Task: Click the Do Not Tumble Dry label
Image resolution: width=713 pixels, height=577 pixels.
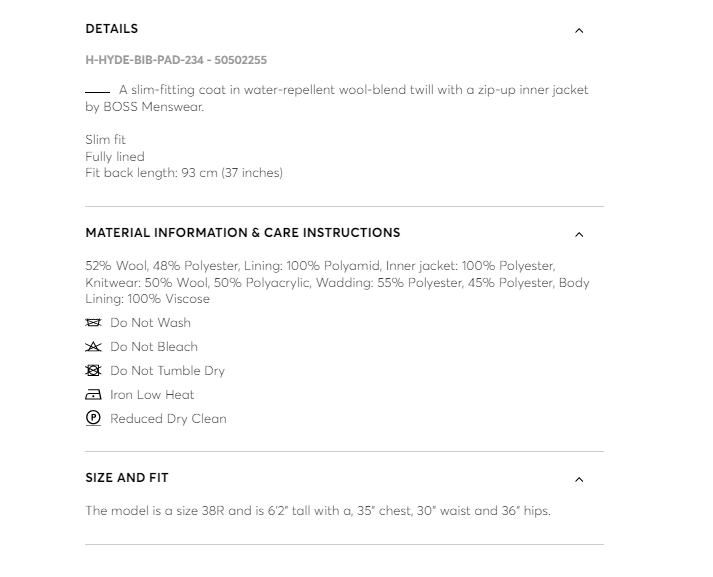Action: 167,371
